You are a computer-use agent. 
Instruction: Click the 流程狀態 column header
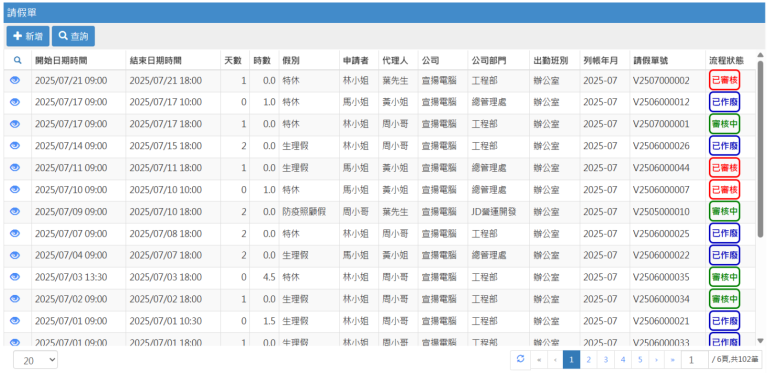pyautogui.click(x=727, y=61)
